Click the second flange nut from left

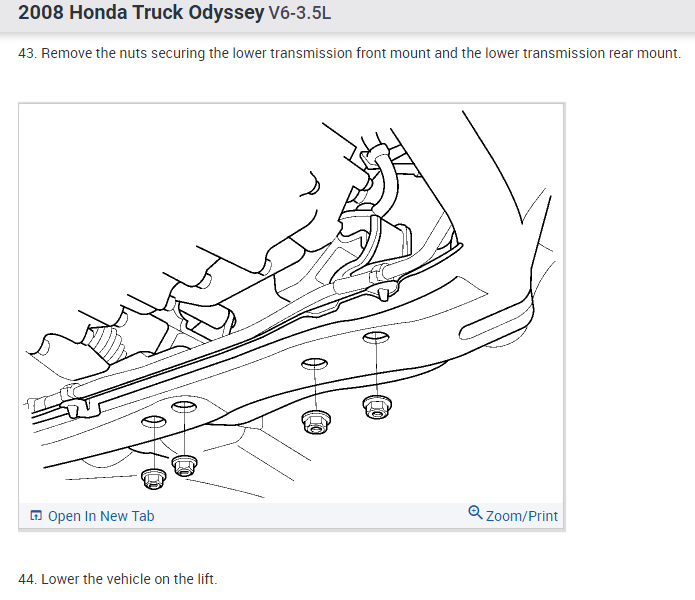tap(184, 465)
